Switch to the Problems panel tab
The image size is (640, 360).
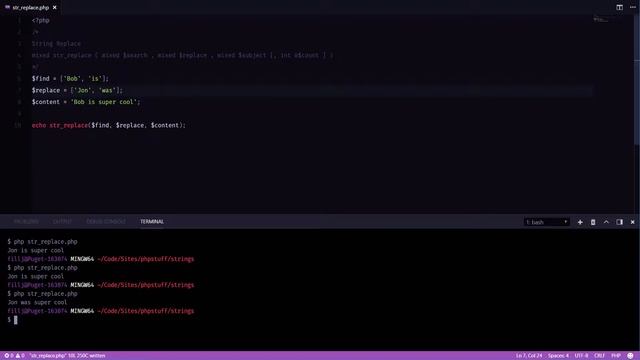point(26,222)
